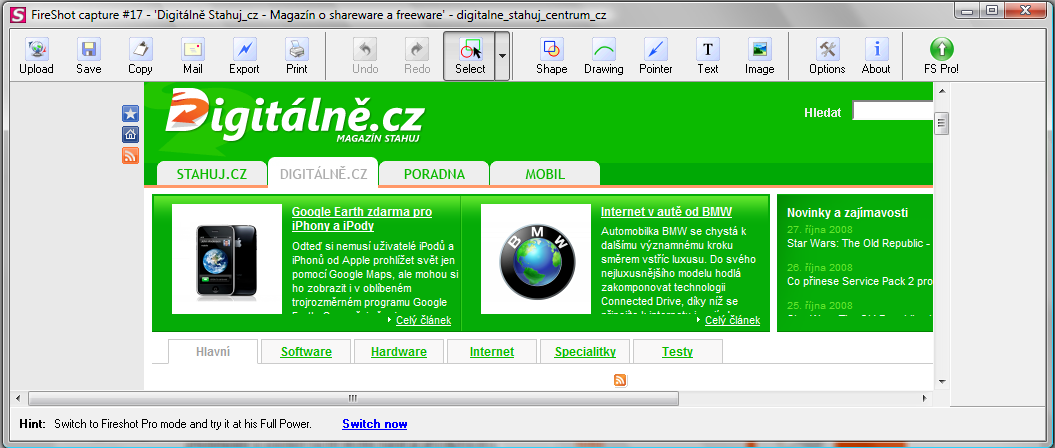Click the iPhone Google Earth thumbnail

click(x=227, y=259)
